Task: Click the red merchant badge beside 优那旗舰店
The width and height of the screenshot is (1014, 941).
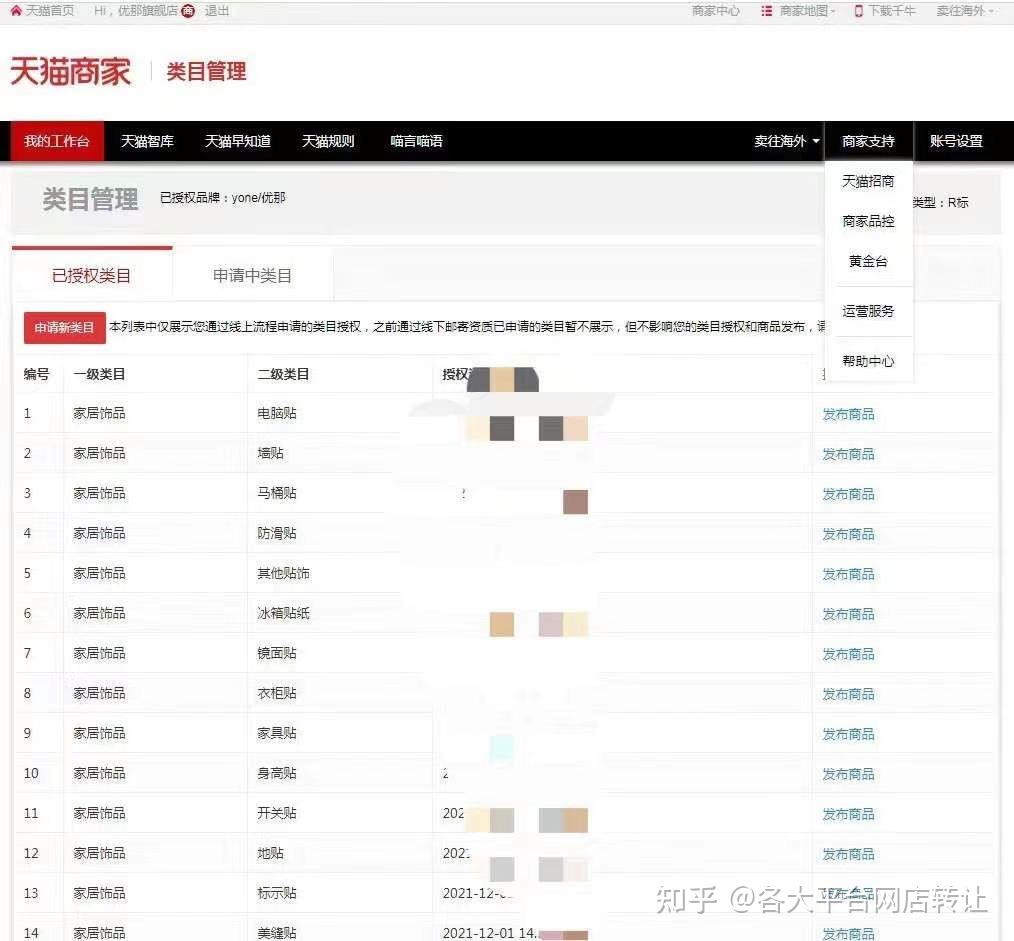Action: 188,10
